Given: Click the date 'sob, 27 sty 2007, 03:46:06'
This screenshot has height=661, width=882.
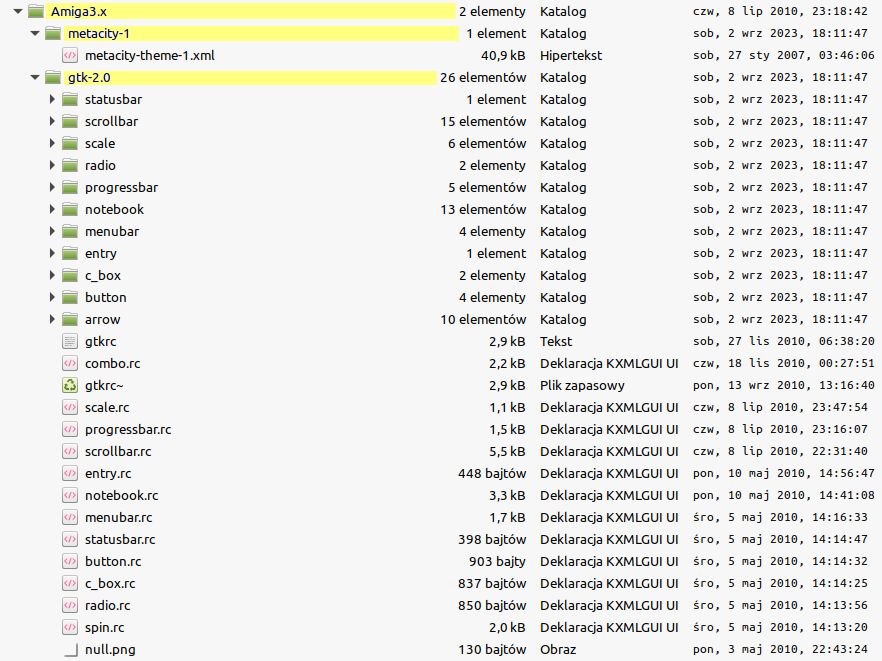Looking at the screenshot, I should 784,55.
